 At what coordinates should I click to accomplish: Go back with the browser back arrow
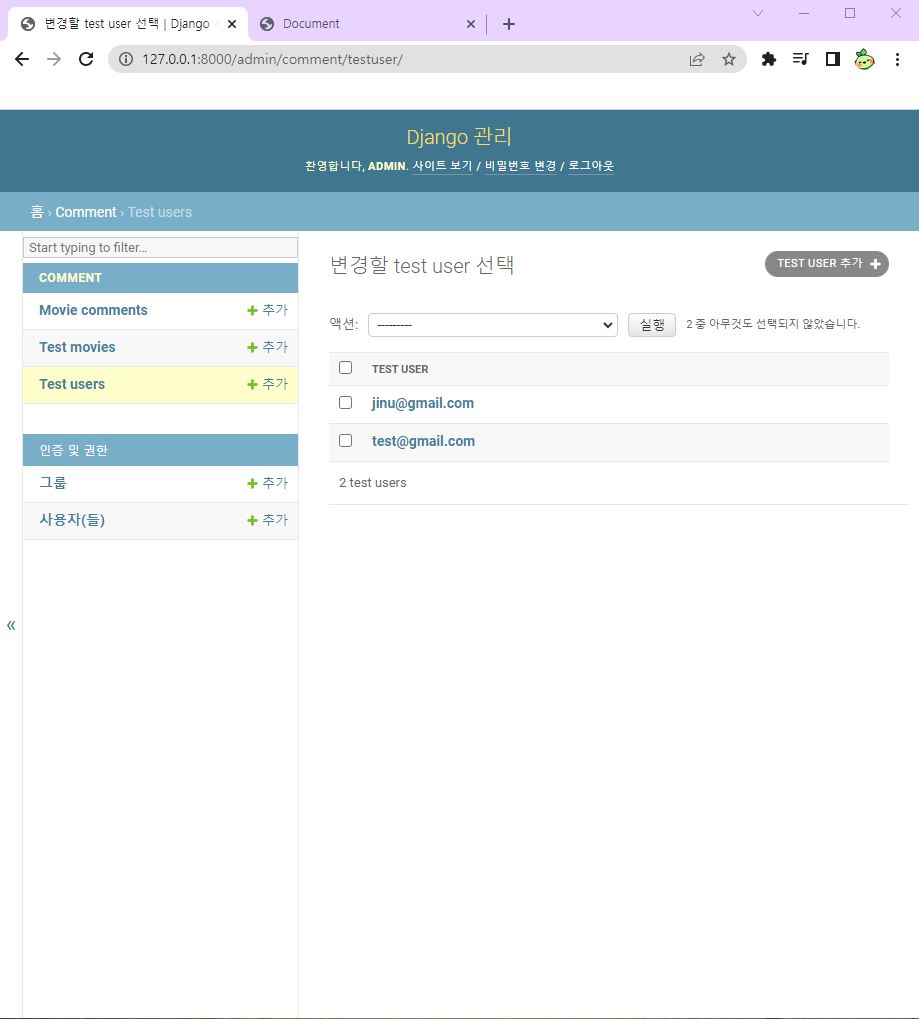(22, 59)
